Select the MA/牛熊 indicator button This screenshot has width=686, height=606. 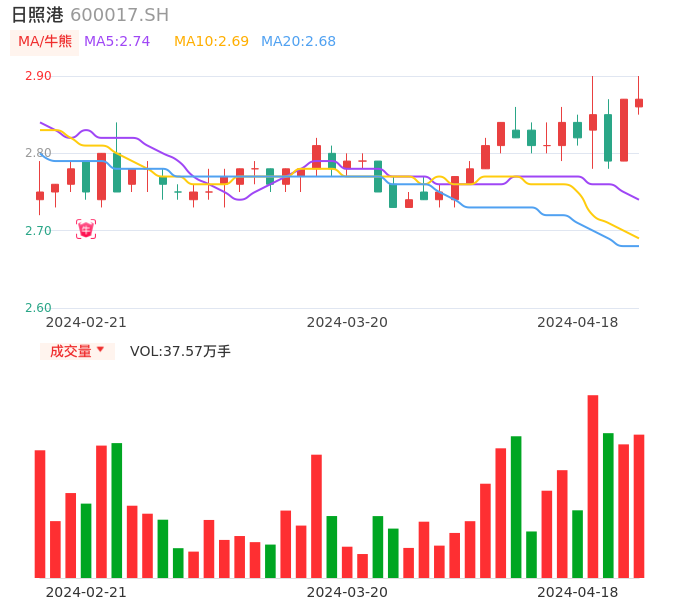coord(45,42)
